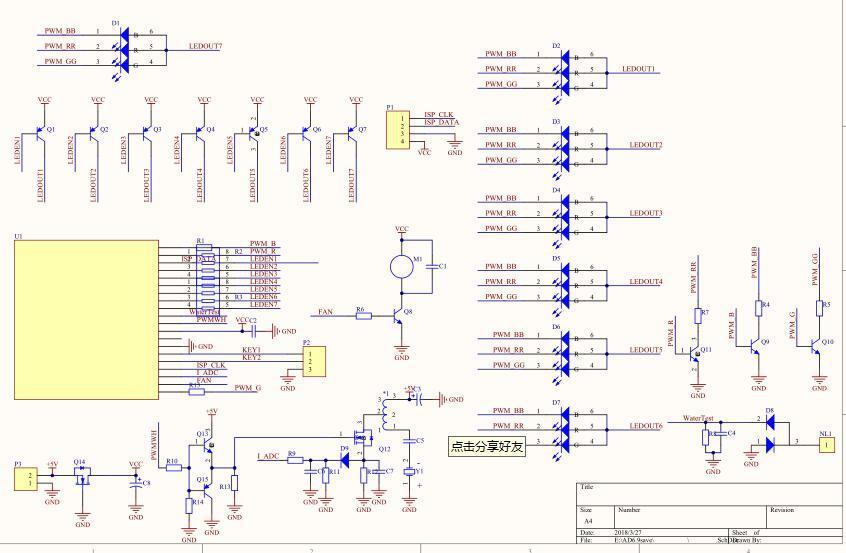This screenshot has width=846, height=553.
Task: Click the M1 fan motor symbol
Action: (x=401, y=265)
